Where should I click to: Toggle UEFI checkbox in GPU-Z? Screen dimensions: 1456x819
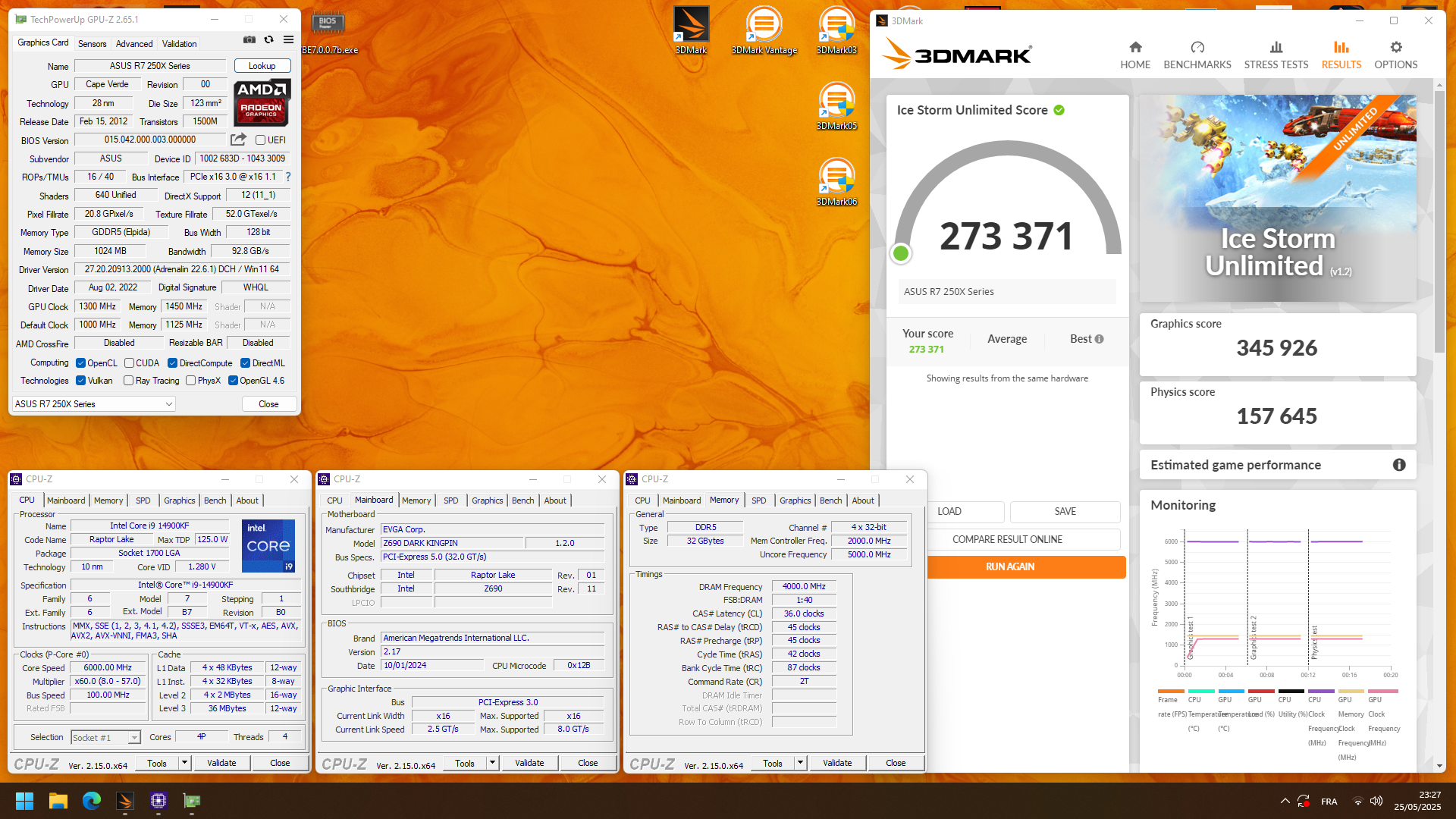(260, 140)
